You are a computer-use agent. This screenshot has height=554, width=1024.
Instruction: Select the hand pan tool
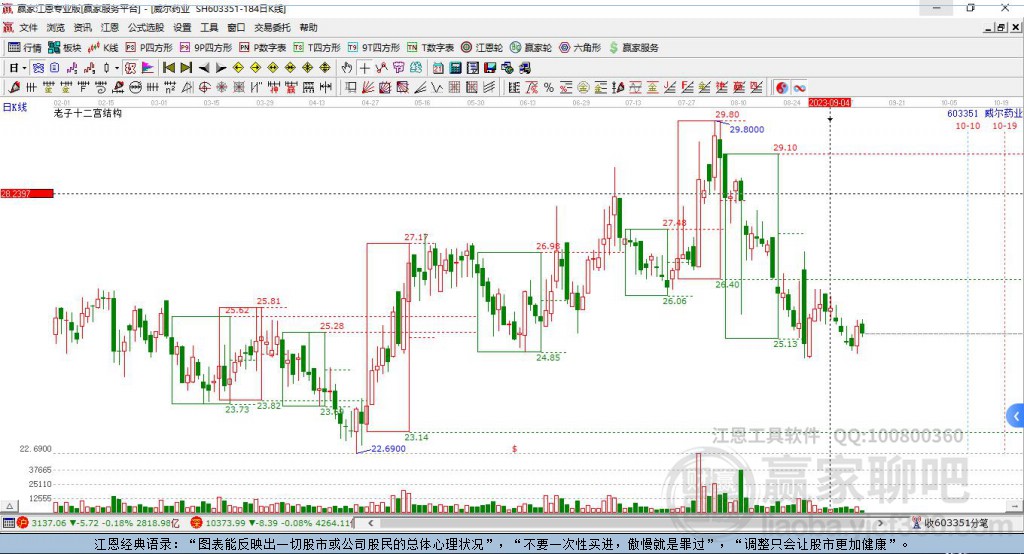(347, 68)
